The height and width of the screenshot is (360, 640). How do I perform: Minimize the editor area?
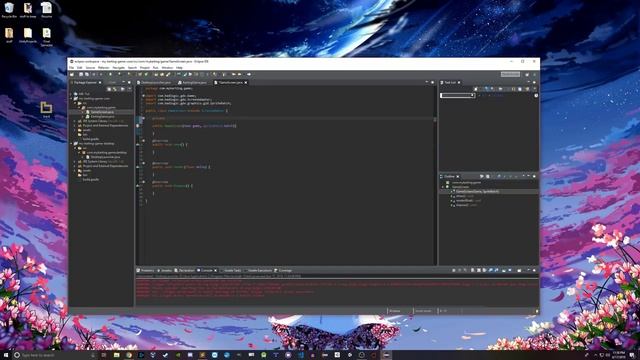(427, 82)
